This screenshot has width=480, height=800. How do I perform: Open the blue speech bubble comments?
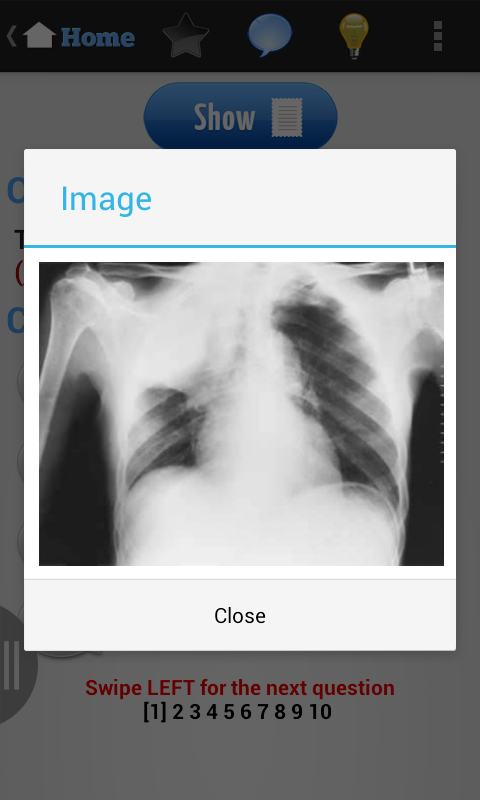[x=270, y=35]
